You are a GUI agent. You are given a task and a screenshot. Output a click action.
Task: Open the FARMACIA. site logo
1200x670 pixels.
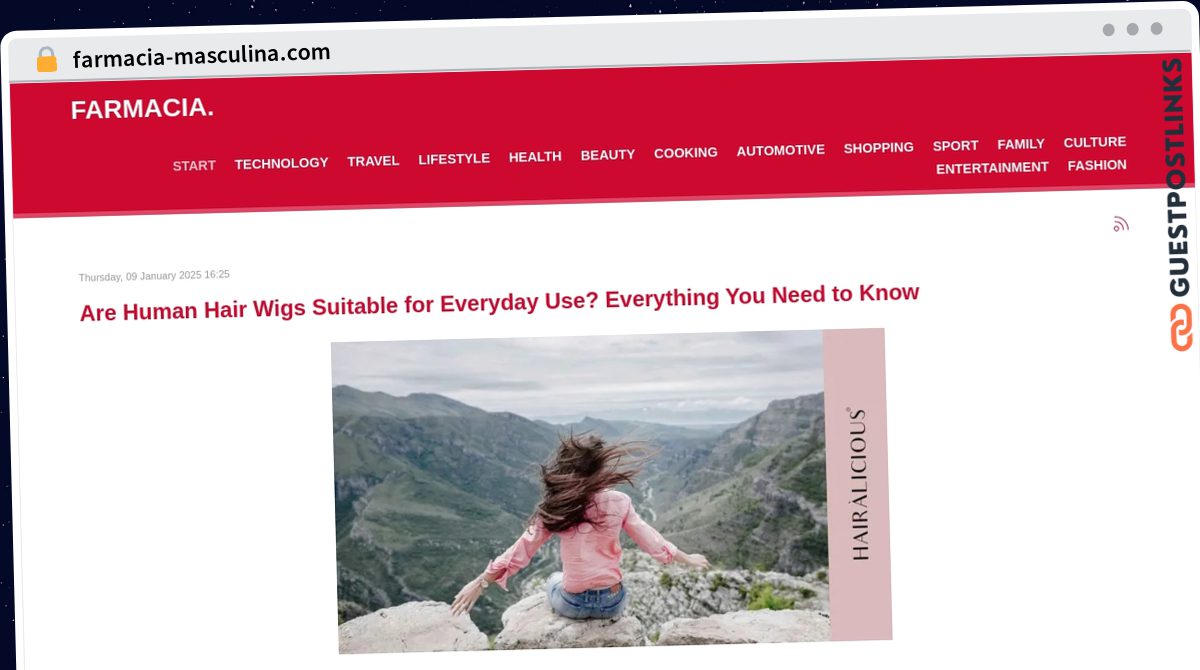142,108
